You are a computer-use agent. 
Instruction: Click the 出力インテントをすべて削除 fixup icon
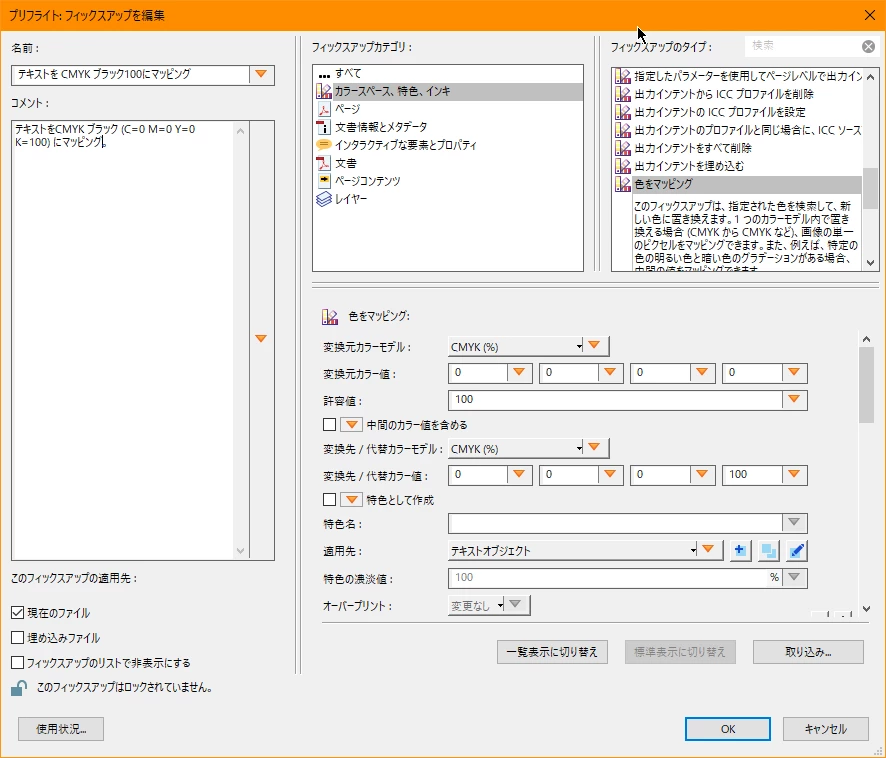coord(623,148)
